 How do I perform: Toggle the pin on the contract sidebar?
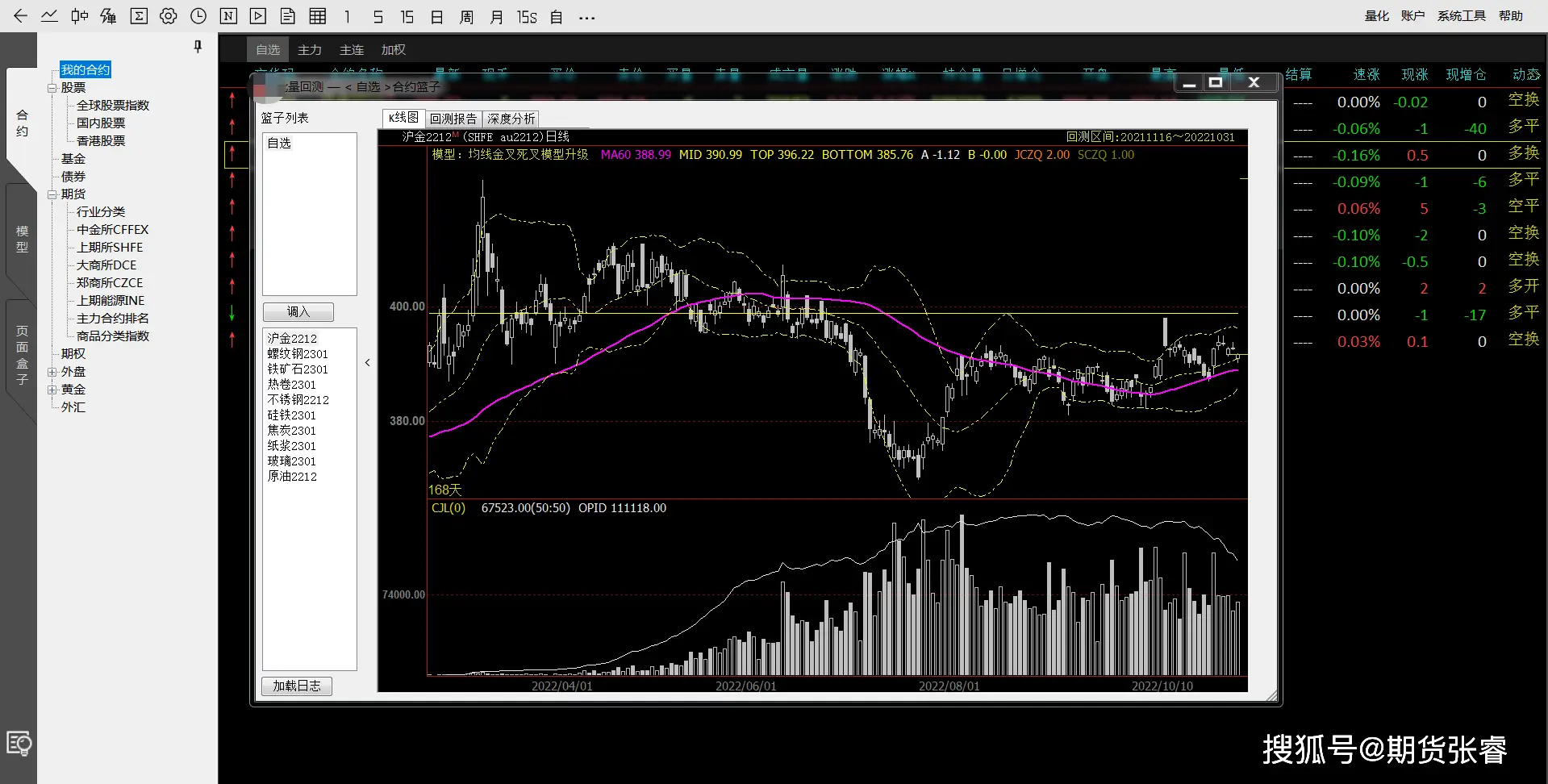tap(198, 47)
